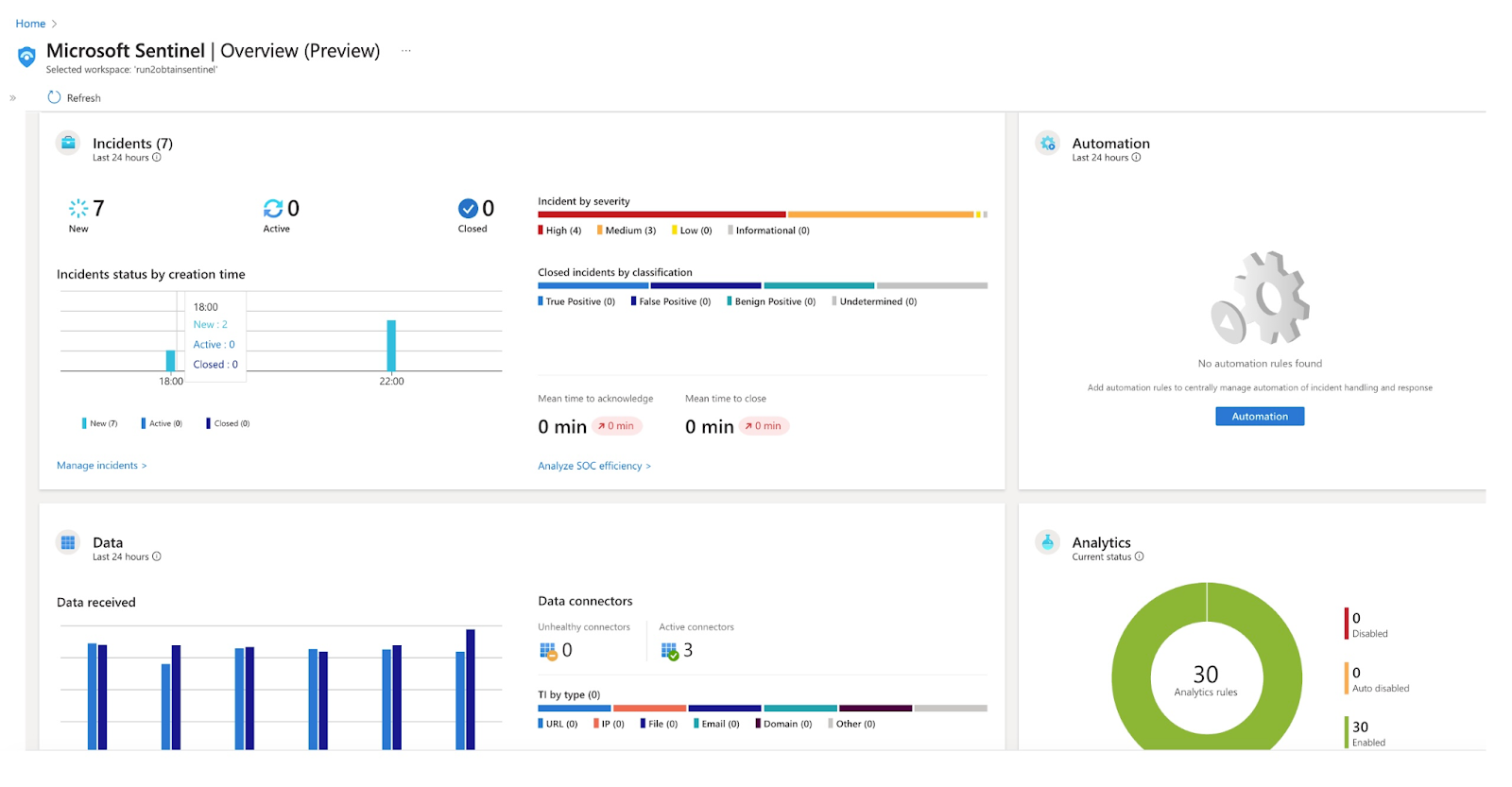Click the 'New : 2' tooltip entry
The width and height of the screenshot is (1512, 787).
[x=211, y=324]
